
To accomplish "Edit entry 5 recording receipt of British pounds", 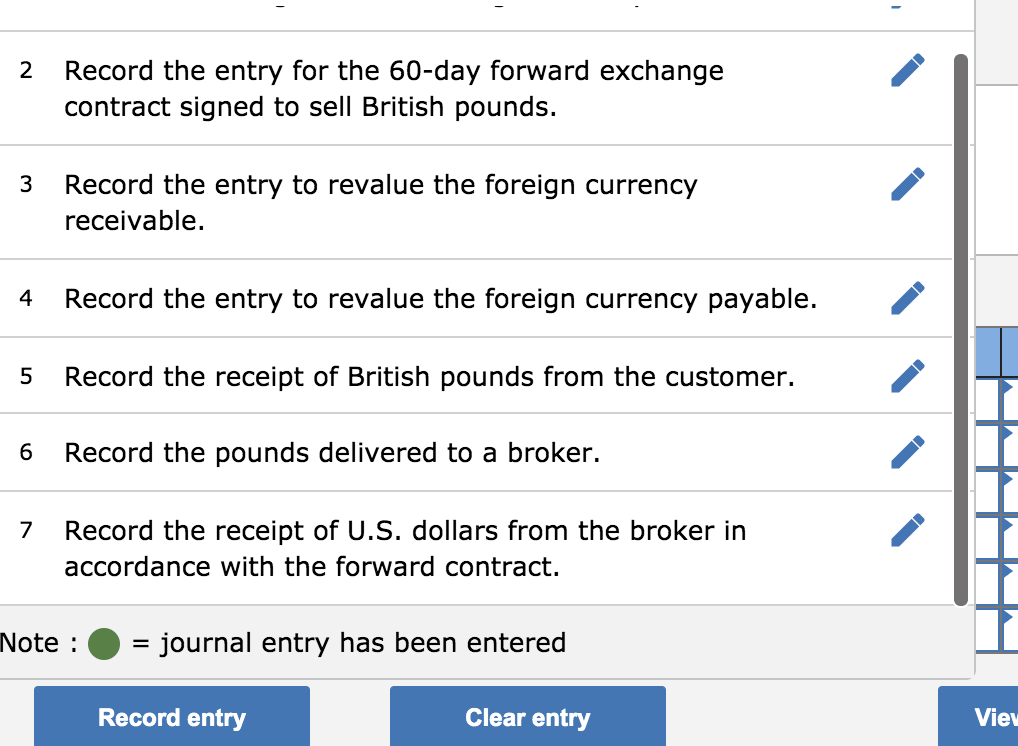I will (x=906, y=375).
